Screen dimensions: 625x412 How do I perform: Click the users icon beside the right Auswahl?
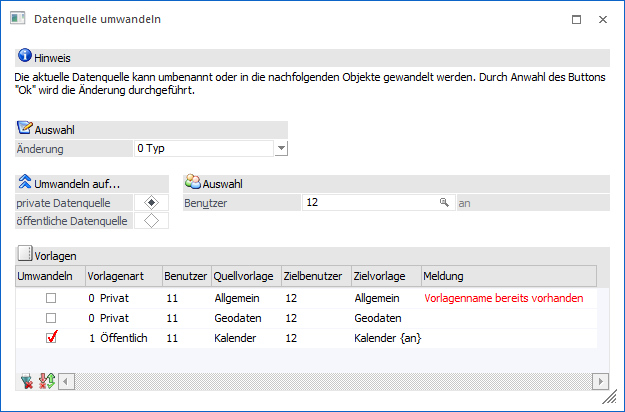[x=192, y=183]
